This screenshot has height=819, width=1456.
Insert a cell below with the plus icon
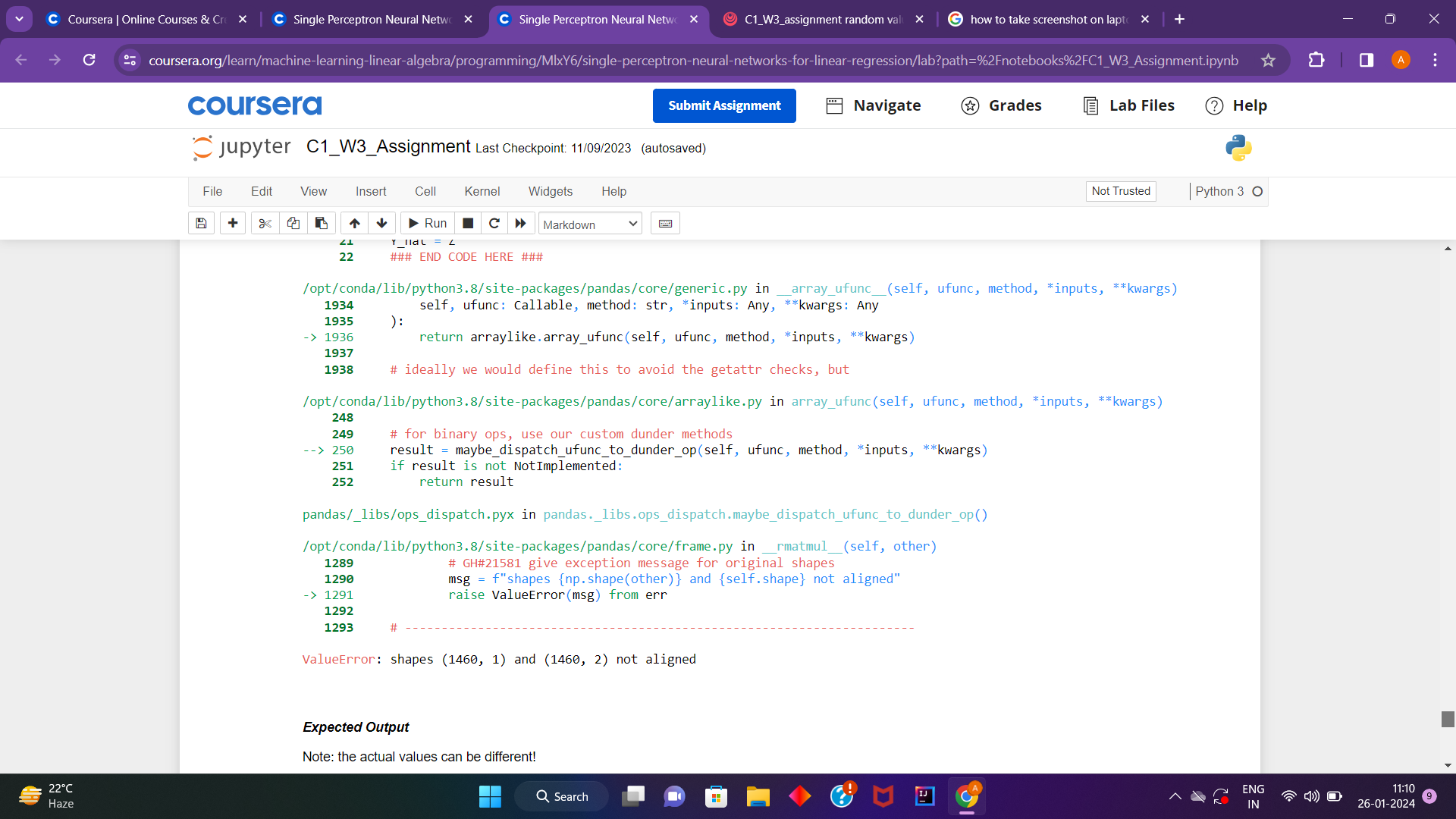[x=233, y=223]
